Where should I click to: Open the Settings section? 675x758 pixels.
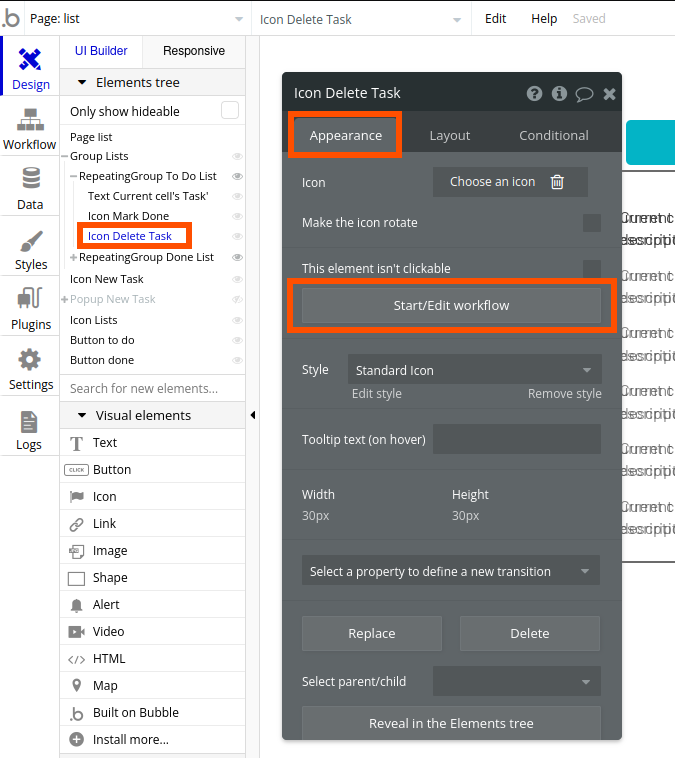(x=30, y=368)
